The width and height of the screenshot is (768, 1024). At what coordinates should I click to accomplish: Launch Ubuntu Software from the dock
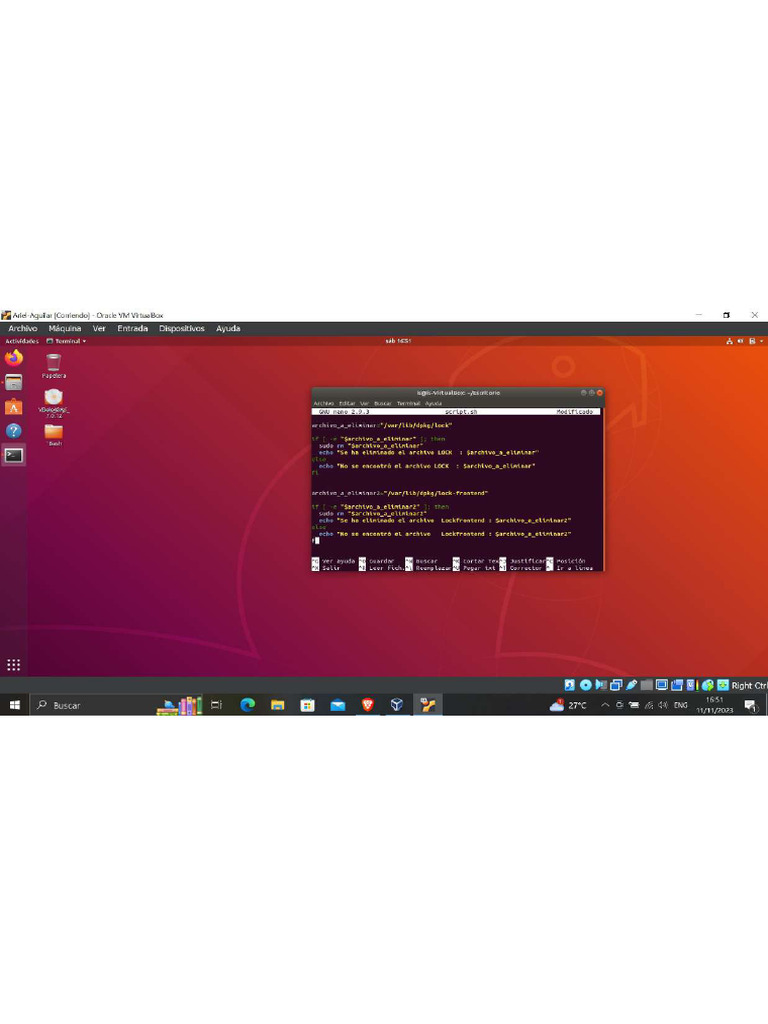14,407
